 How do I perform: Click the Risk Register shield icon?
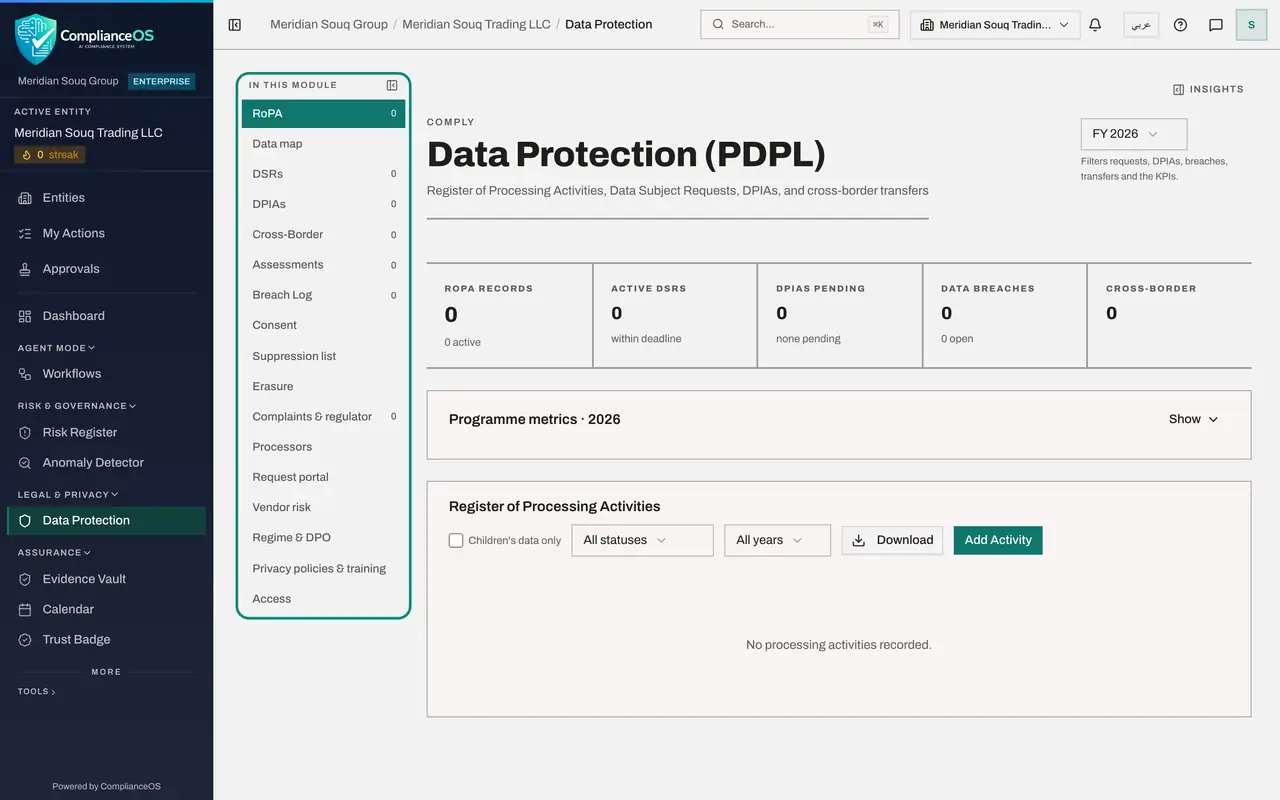[25, 433]
